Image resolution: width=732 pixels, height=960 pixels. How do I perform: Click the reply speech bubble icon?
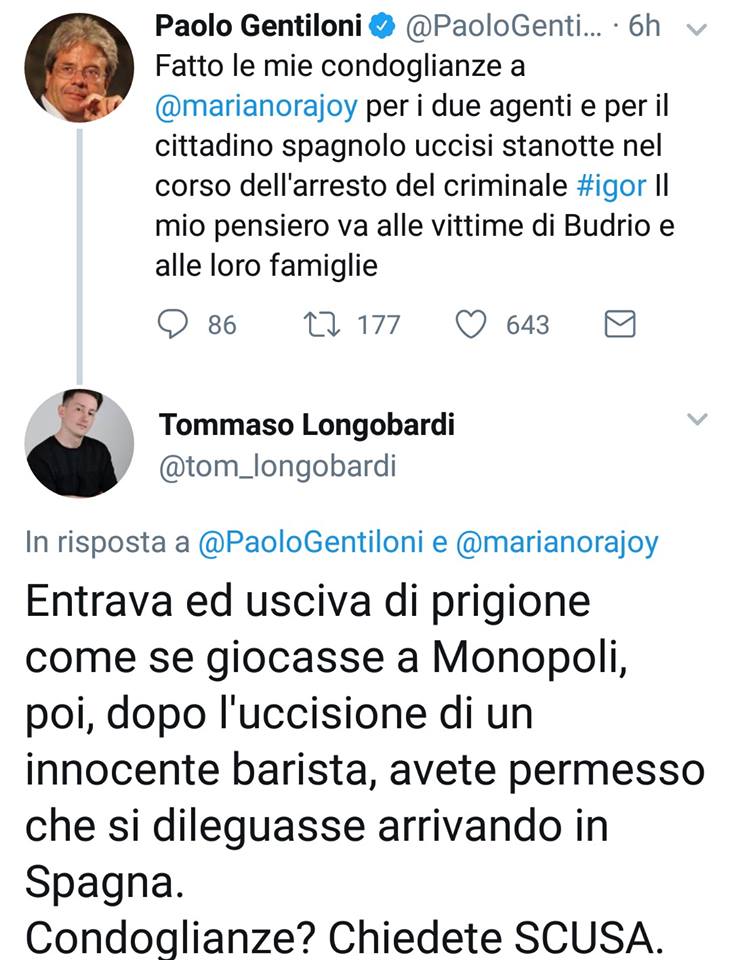175,324
